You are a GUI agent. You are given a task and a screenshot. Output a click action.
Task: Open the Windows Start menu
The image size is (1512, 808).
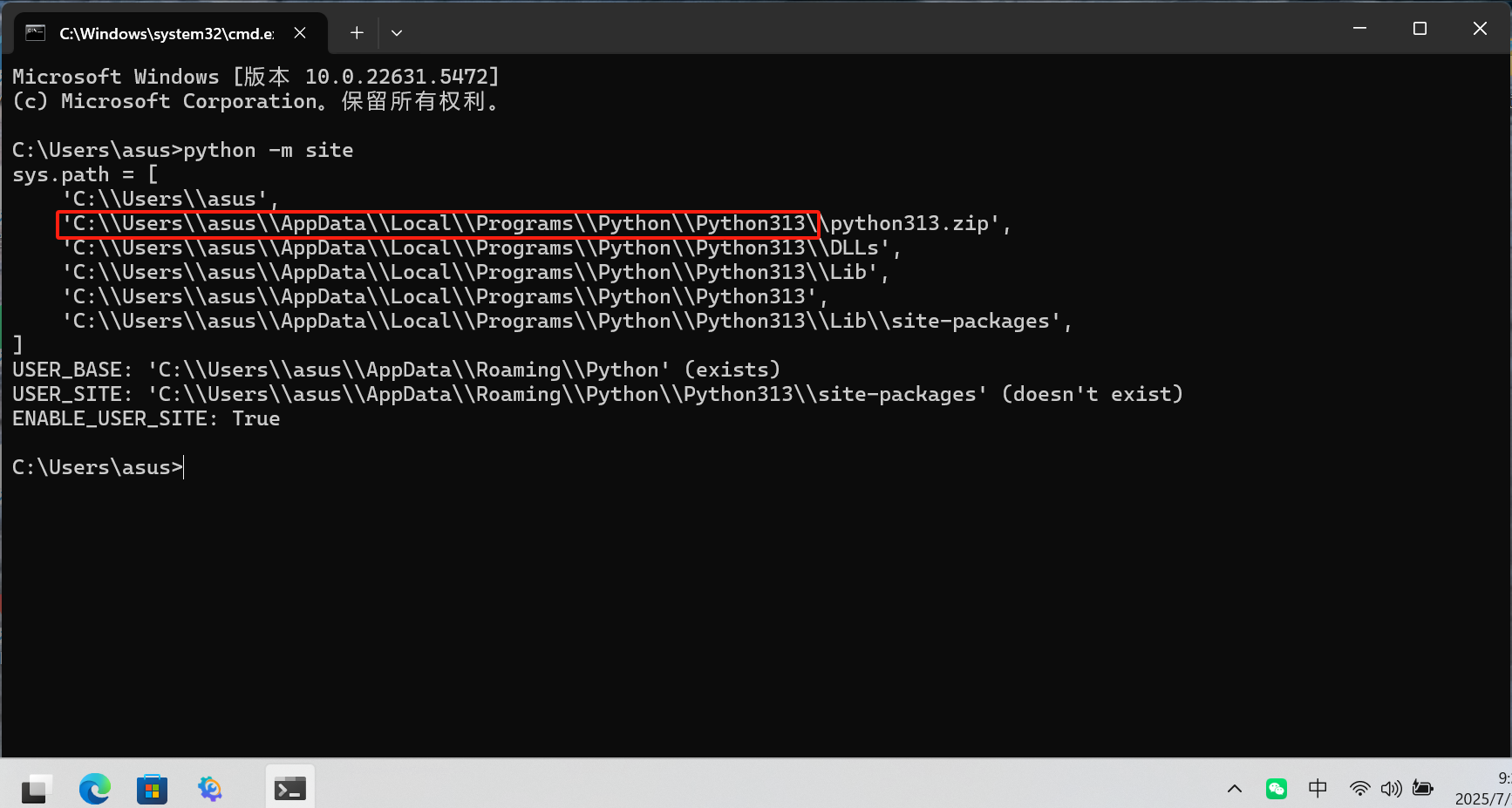click(x=36, y=789)
